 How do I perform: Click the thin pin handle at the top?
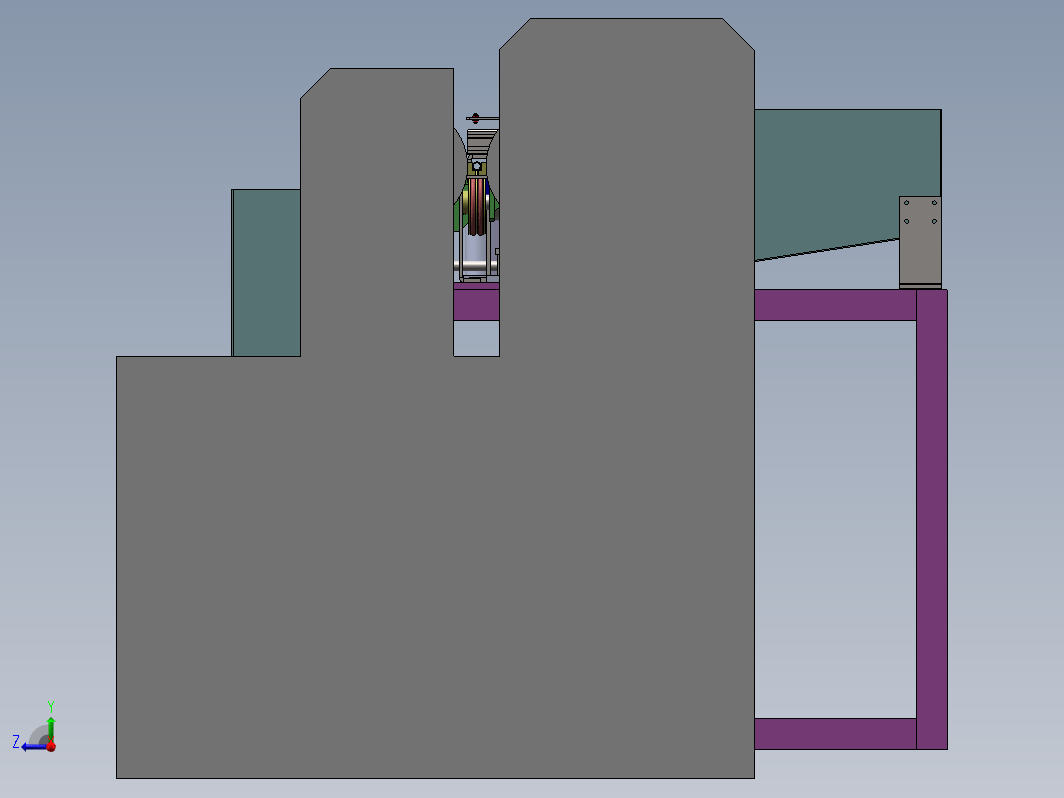point(482,119)
